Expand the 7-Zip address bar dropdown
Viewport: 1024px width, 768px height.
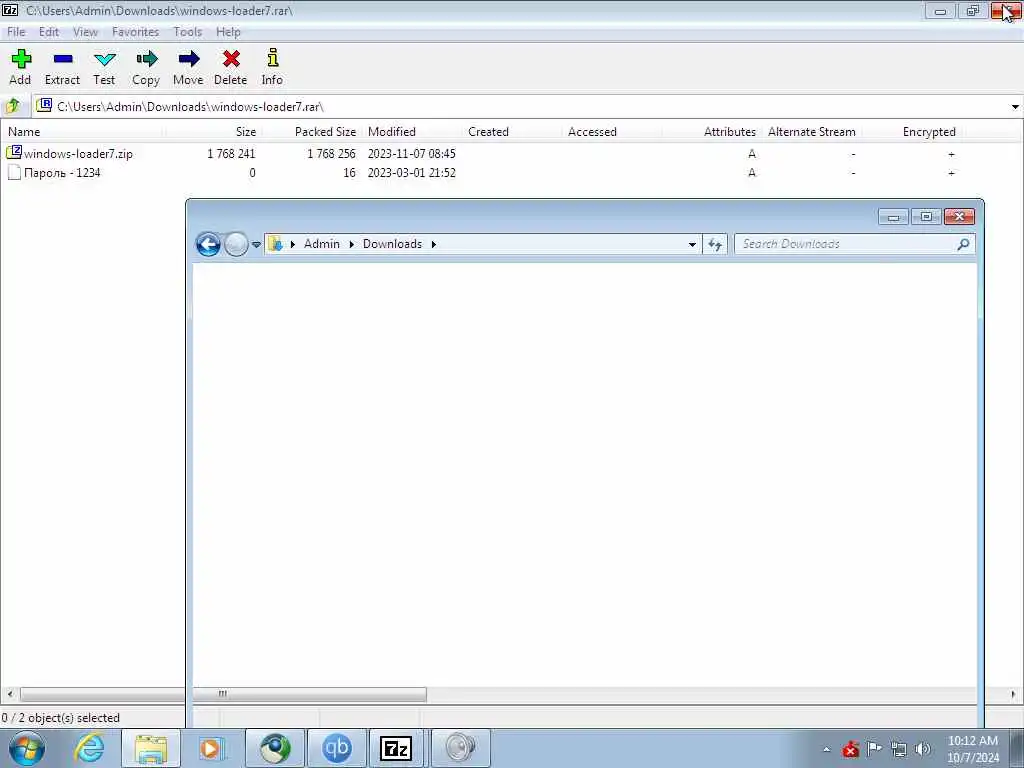tap(1015, 106)
